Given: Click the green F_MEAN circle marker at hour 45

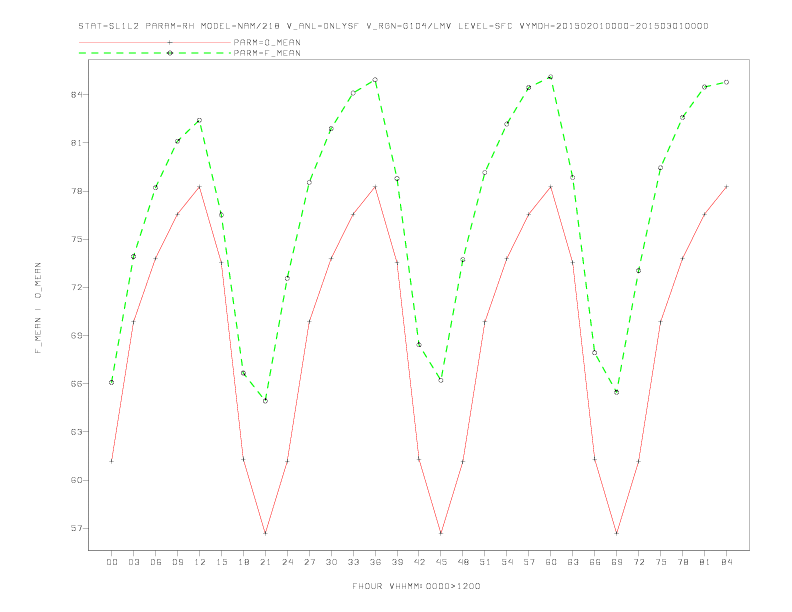Looking at the screenshot, I should click(x=441, y=380).
